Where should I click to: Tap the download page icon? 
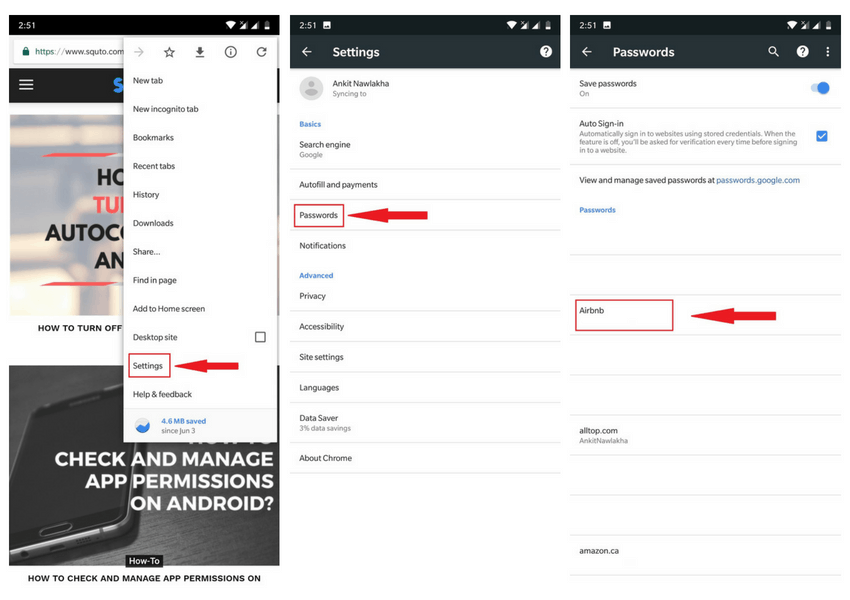pyautogui.click(x=200, y=52)
